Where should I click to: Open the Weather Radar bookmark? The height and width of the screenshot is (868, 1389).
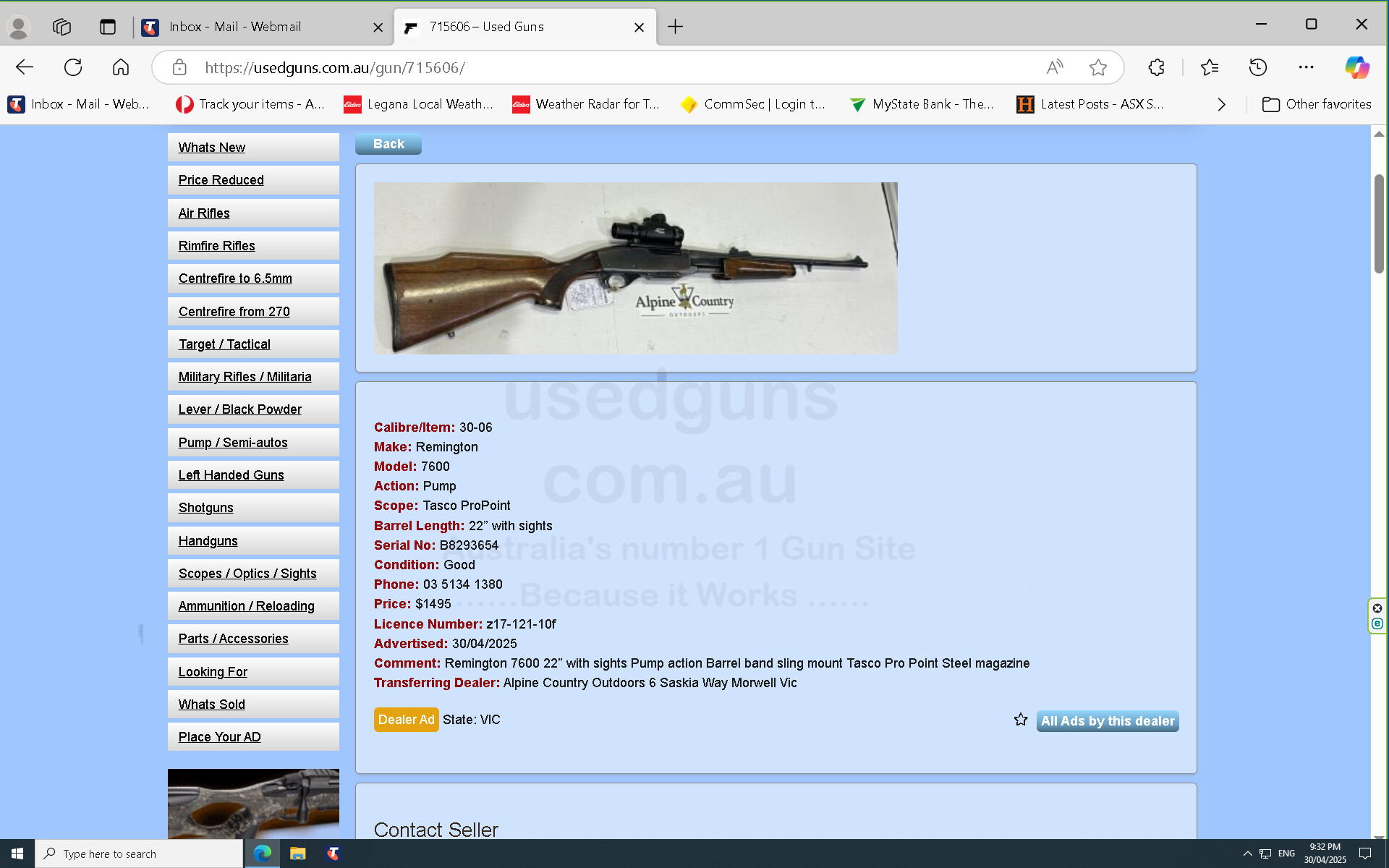click(x=586, y=104)
